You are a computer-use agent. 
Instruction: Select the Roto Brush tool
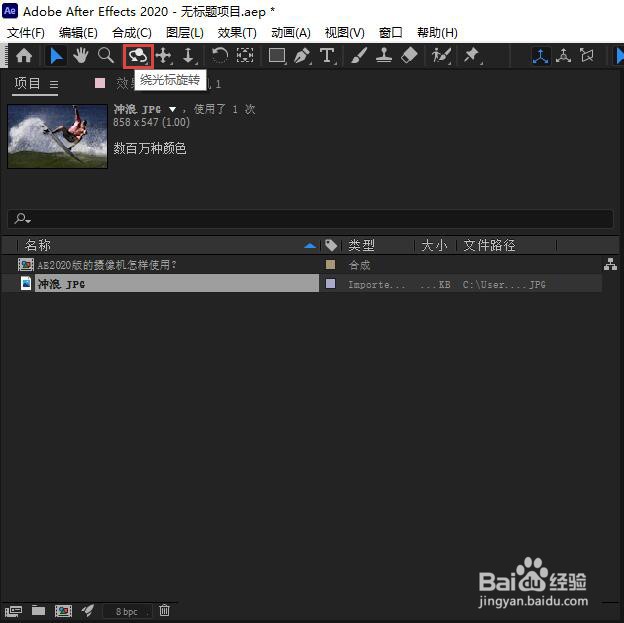[x=441, y=56]
